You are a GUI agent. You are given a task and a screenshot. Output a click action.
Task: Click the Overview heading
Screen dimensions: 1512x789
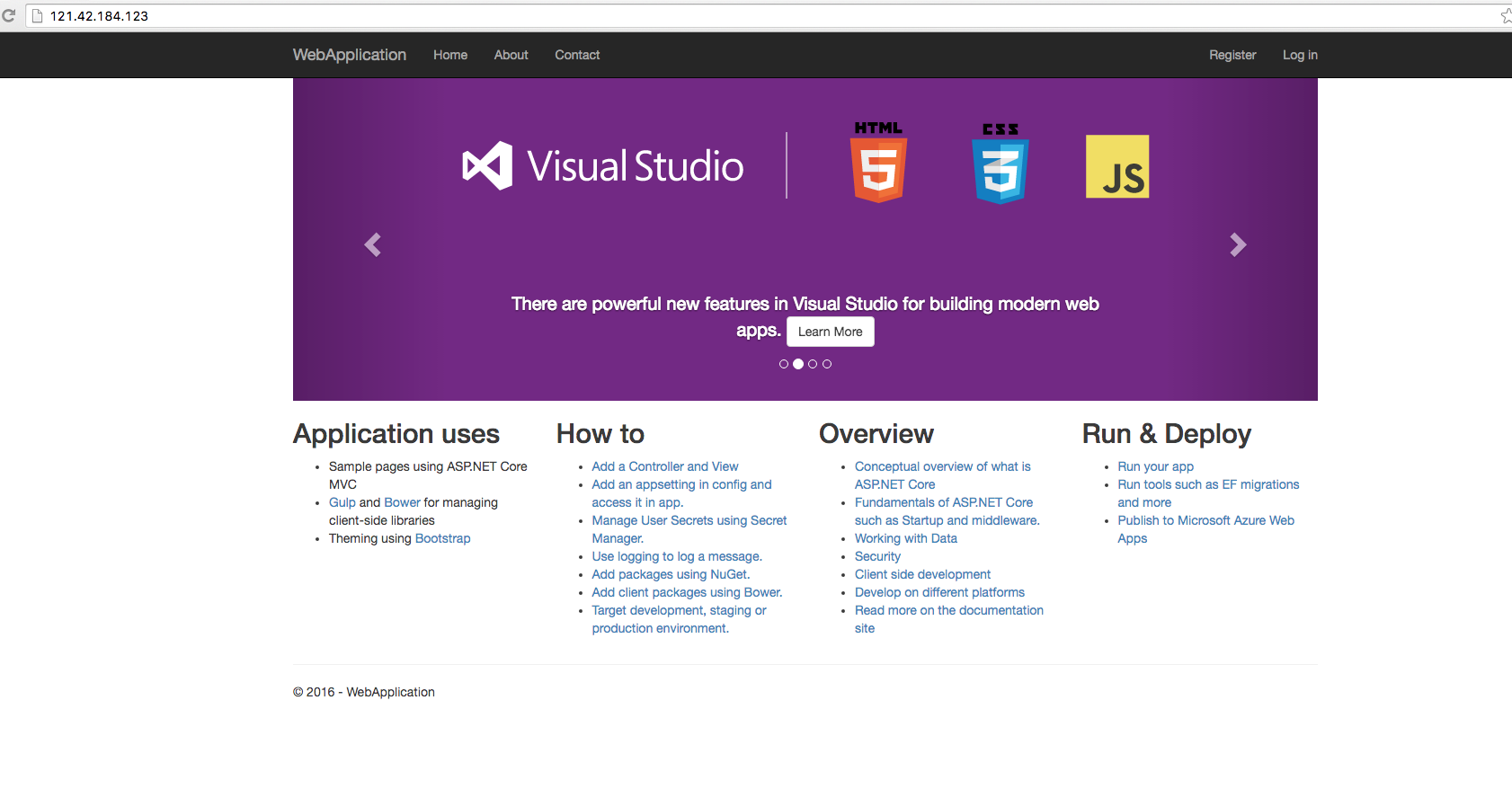coord(876,434)
